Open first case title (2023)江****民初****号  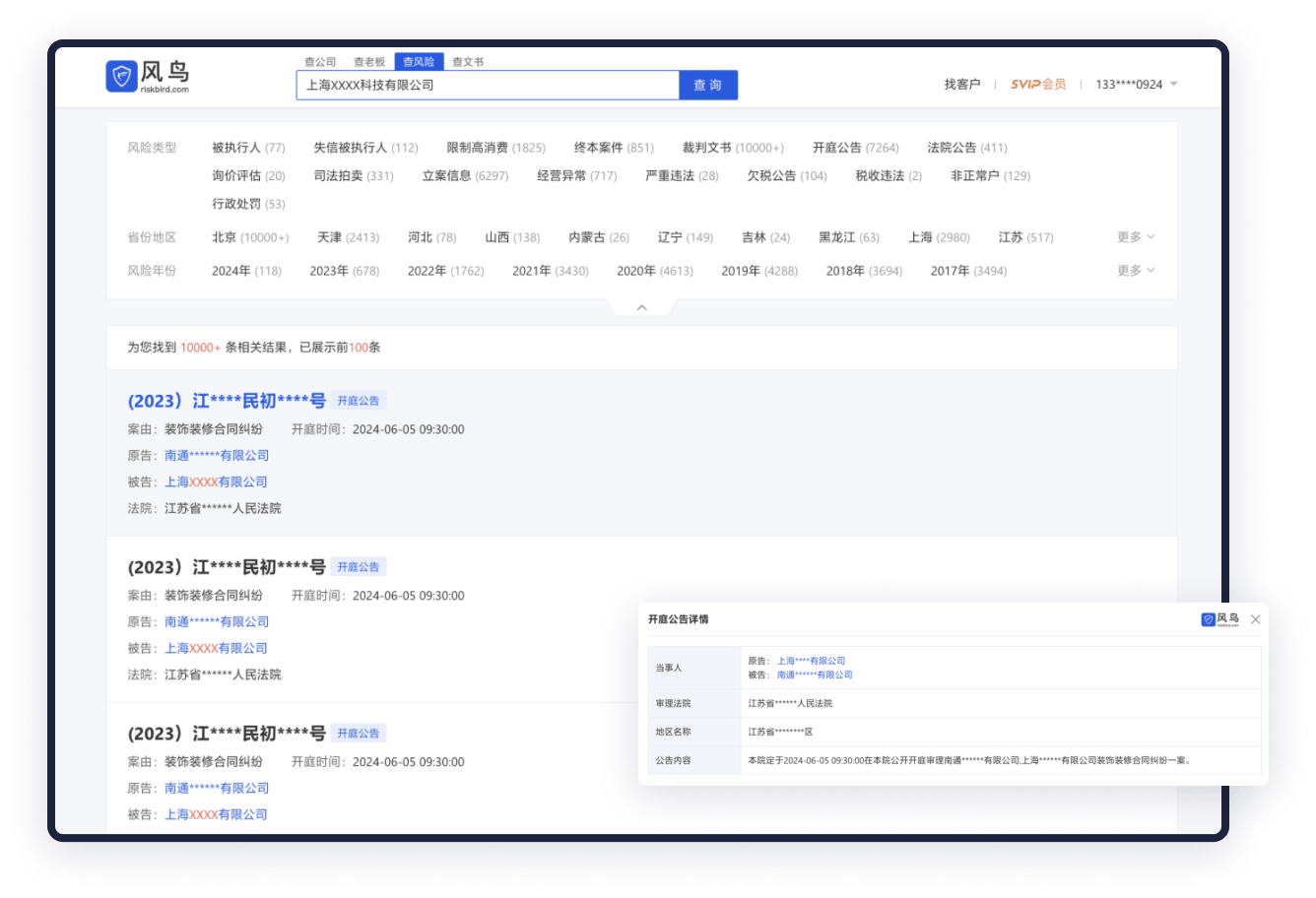pos(227,401)
